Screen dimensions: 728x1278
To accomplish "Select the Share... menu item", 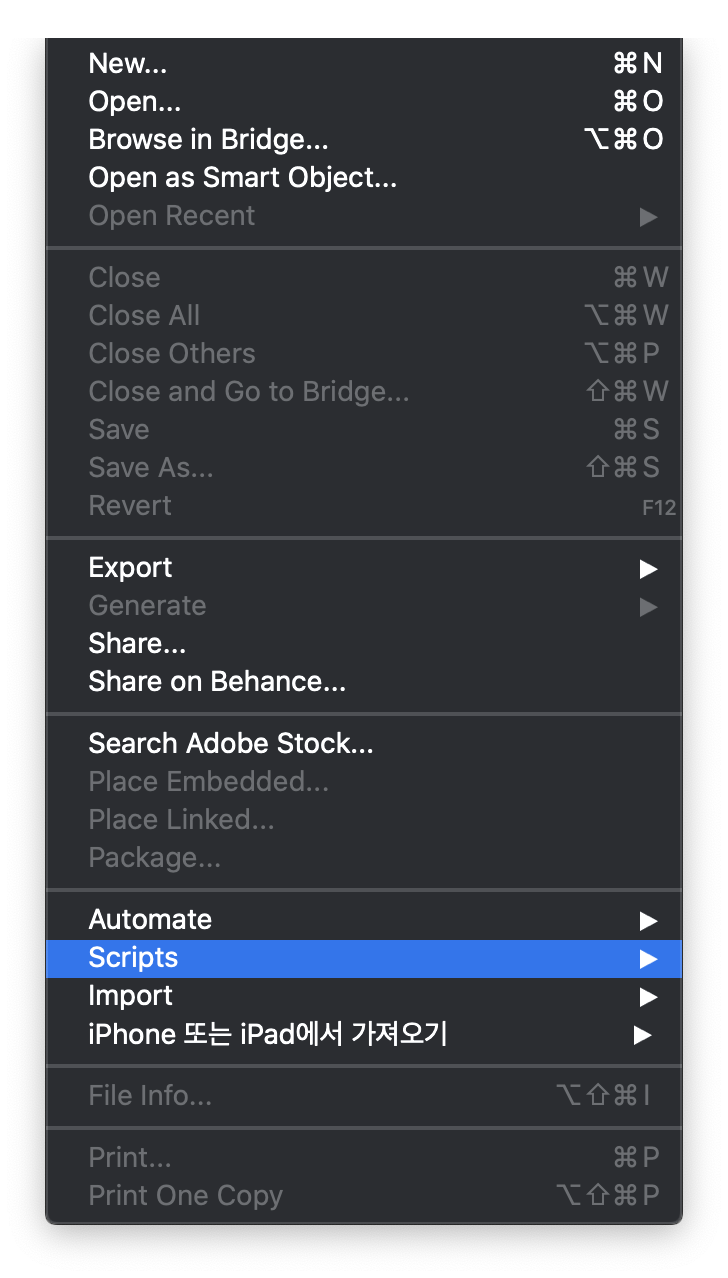I will 137,643.
